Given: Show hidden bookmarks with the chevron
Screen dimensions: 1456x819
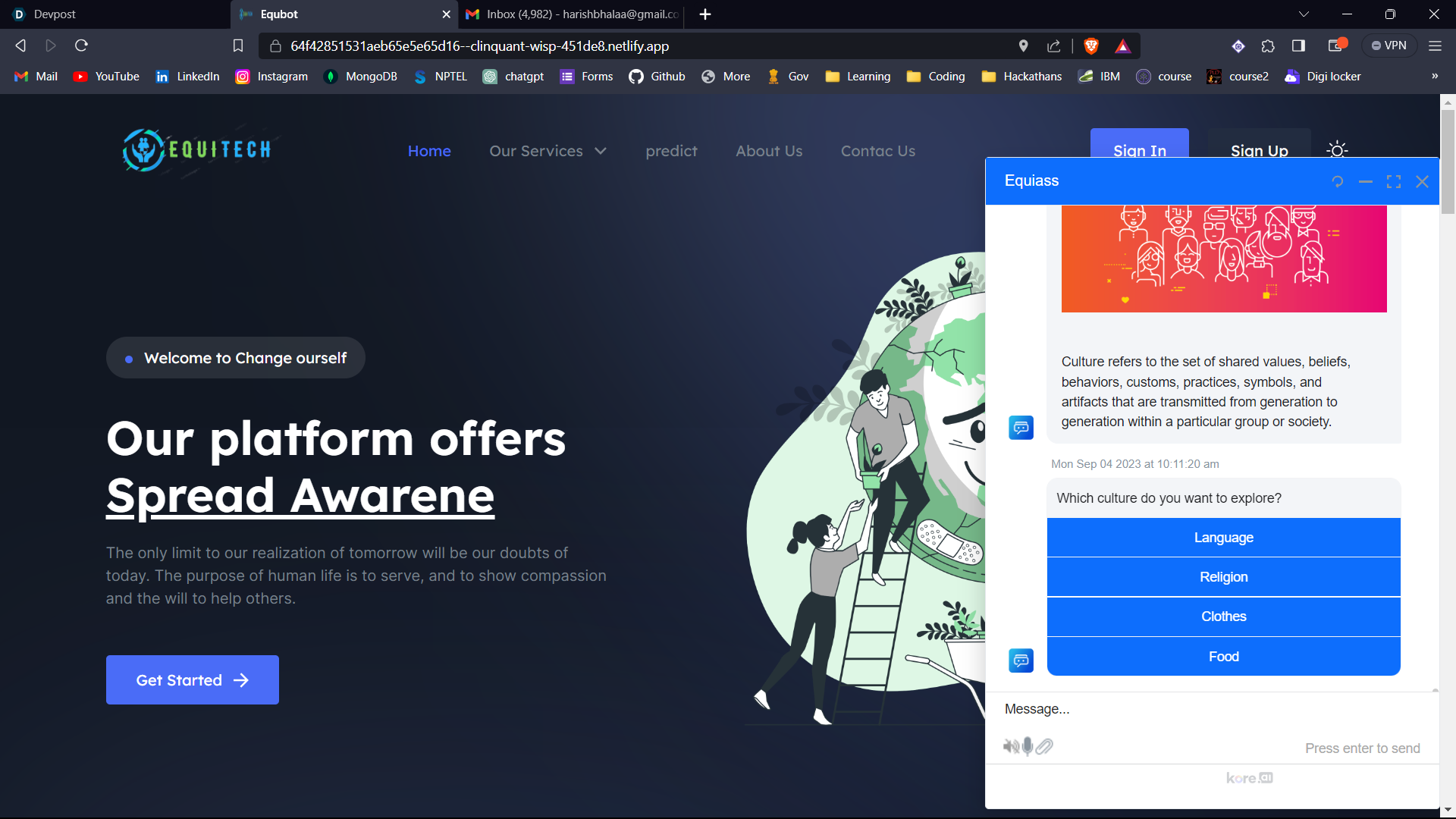Looking at the screenshot, I should coord(1434,77).
